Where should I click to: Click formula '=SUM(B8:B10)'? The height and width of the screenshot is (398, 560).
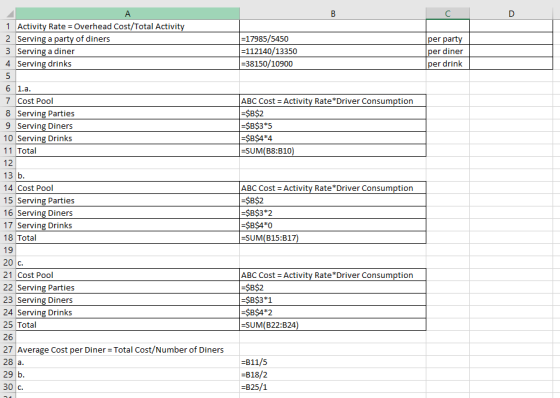pos(332,150)
